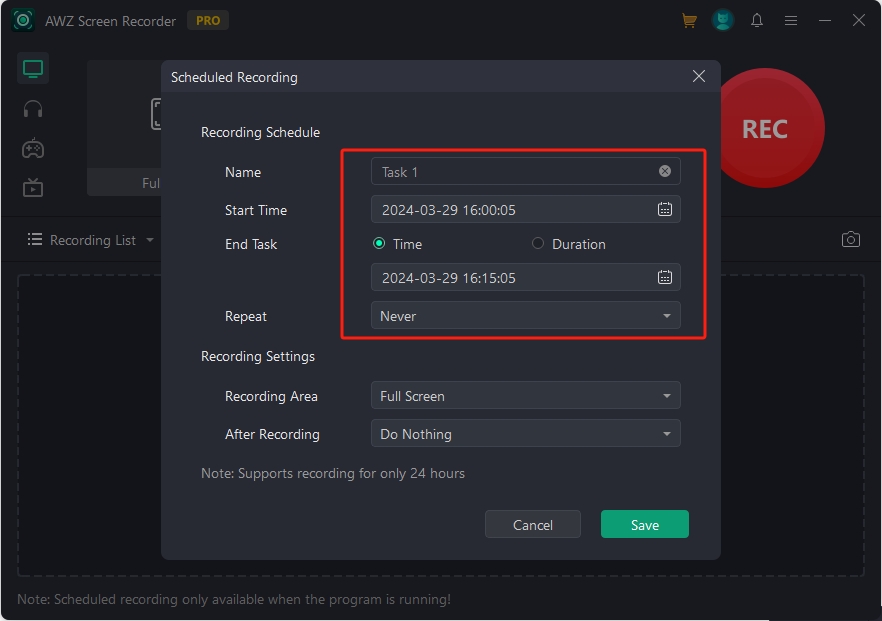Click the Start Time label
Viewport: 882px width, 621px height.
[256, 210]
